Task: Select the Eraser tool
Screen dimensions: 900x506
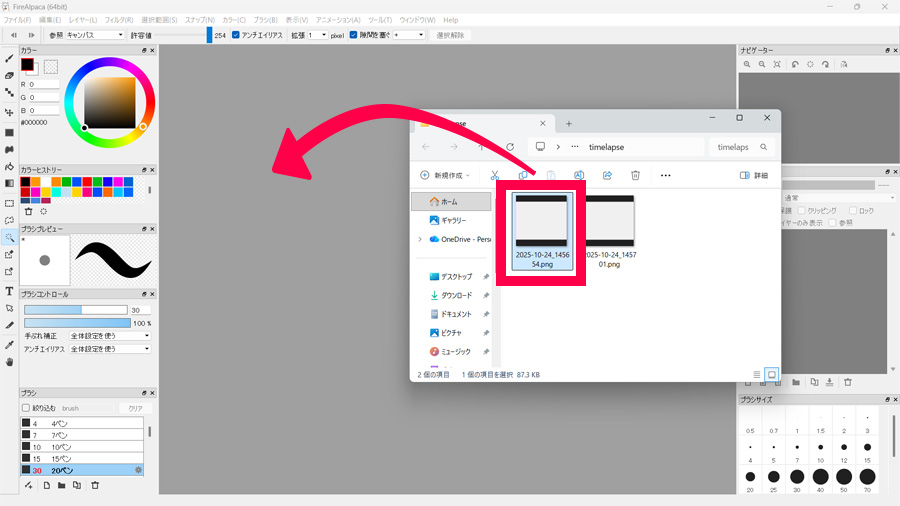Action: click(9, 75)
